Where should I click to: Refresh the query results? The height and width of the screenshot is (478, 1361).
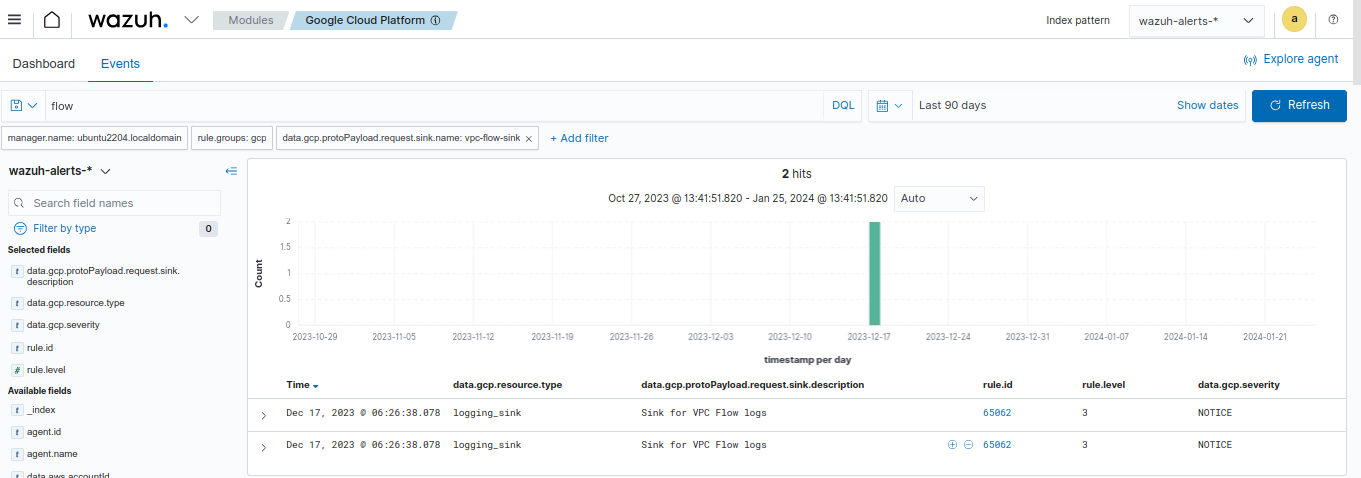(x=1299, y=105)
